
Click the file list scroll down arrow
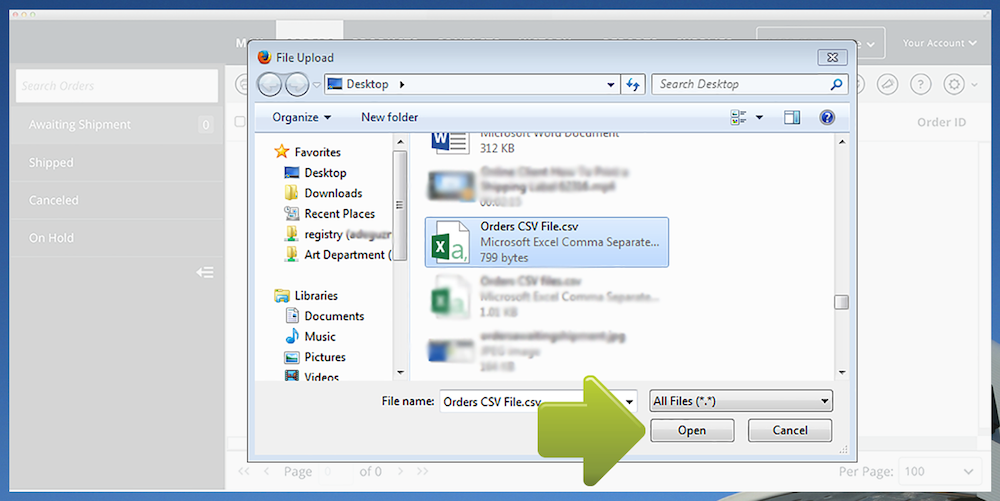[x=842, y=372]
